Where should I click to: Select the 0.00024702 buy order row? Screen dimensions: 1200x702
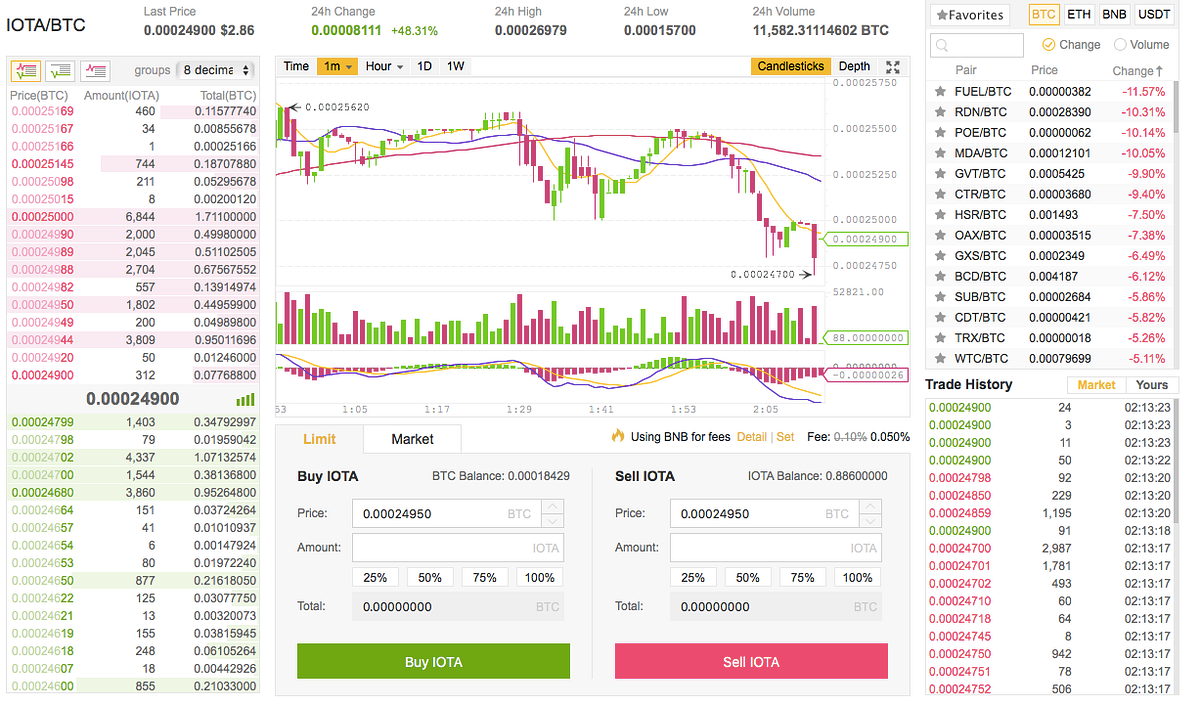point(133,458)
